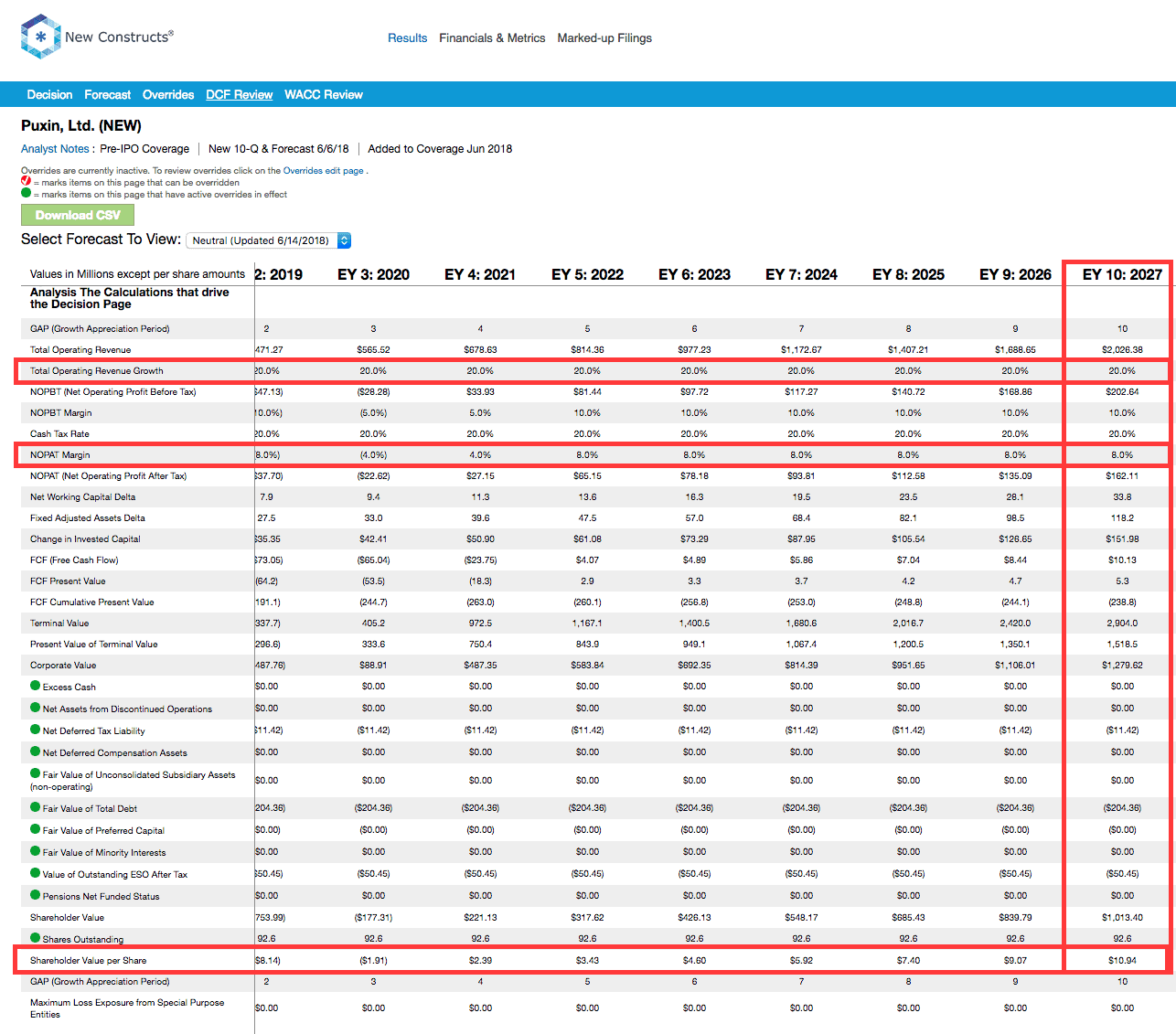
Task: Click the EY 10: 2027 column header
Action: [1122, 274]
